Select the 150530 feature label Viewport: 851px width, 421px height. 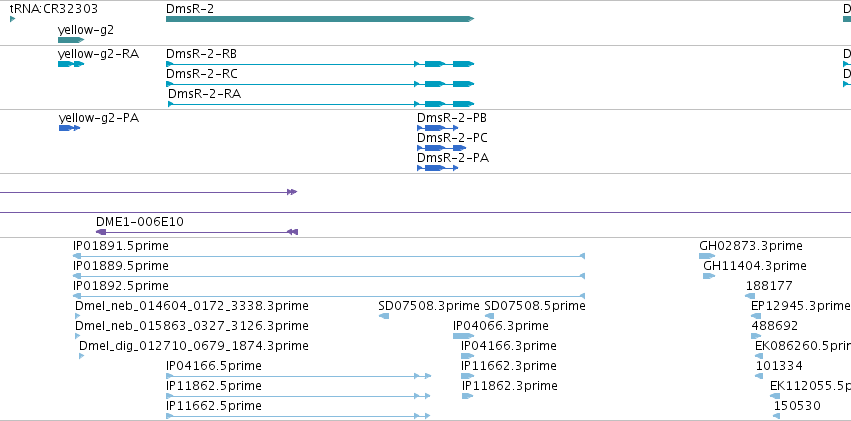coord(797,406)
